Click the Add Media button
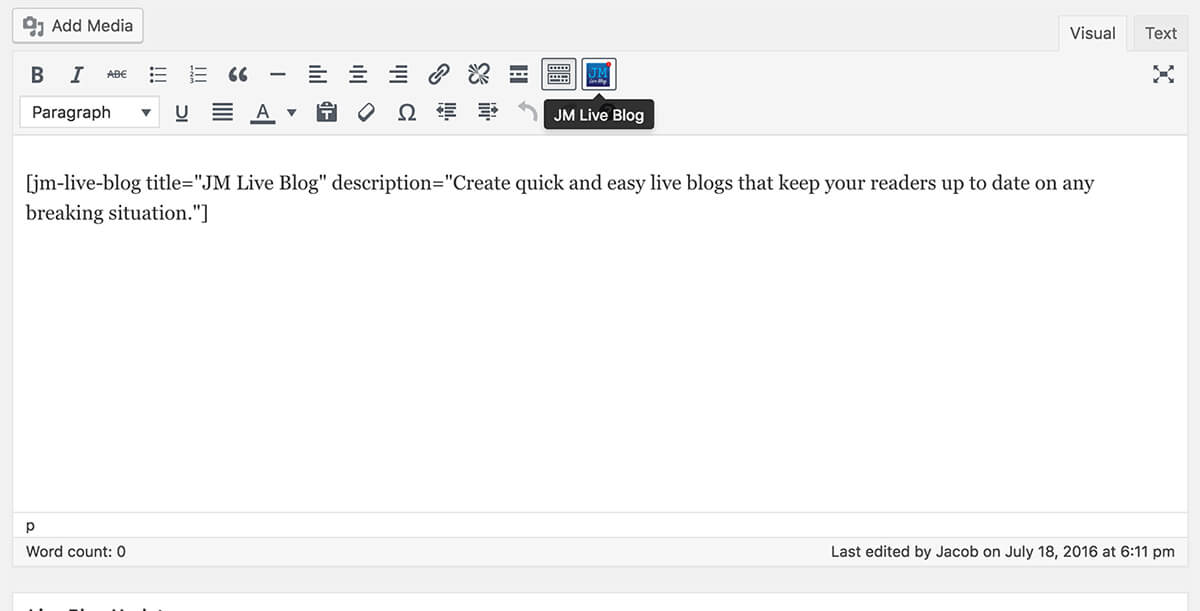Viewport: 1200px width, 611px height. (78, 26)
